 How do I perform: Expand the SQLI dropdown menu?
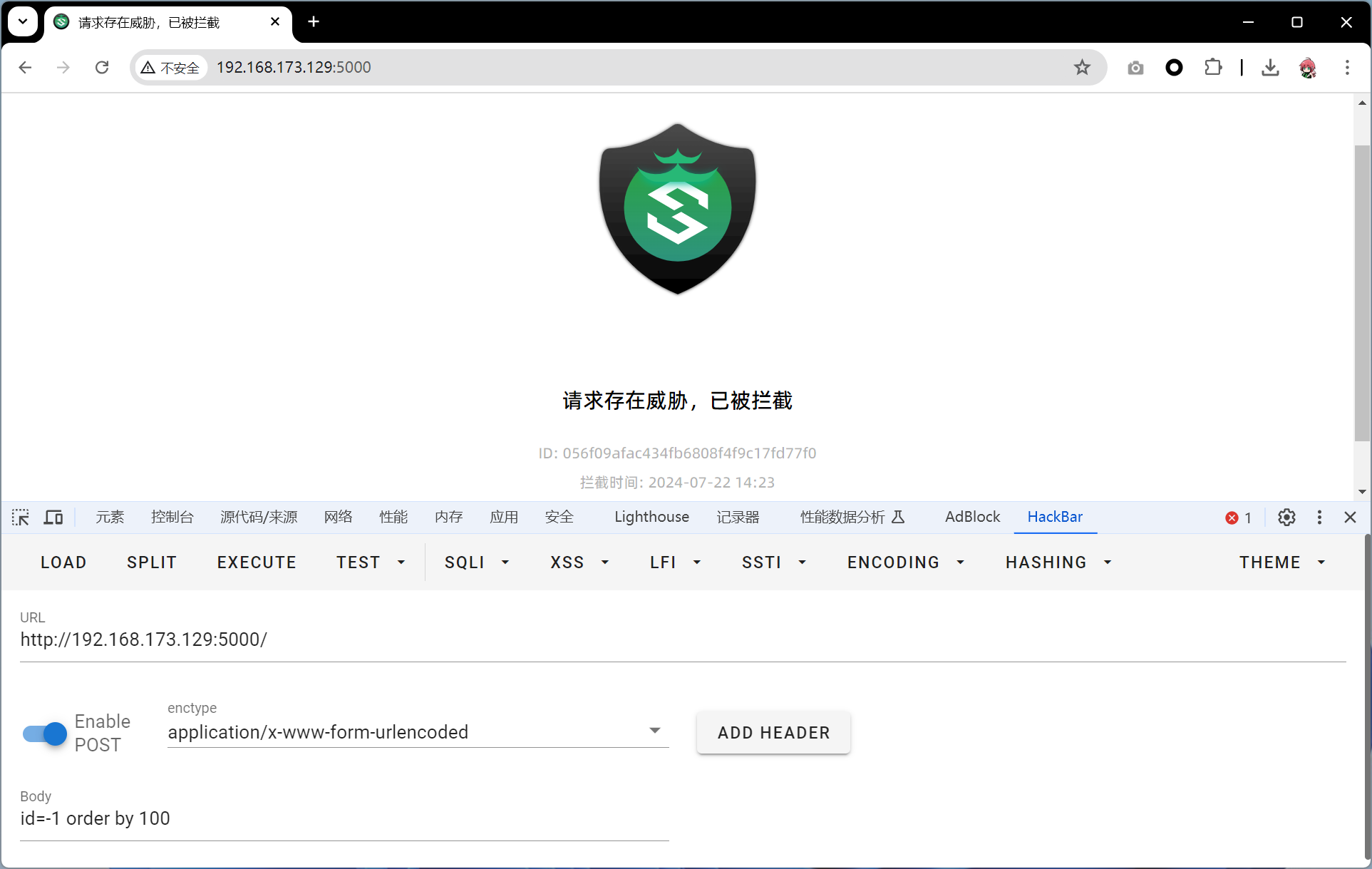click(x=477, y=562)
